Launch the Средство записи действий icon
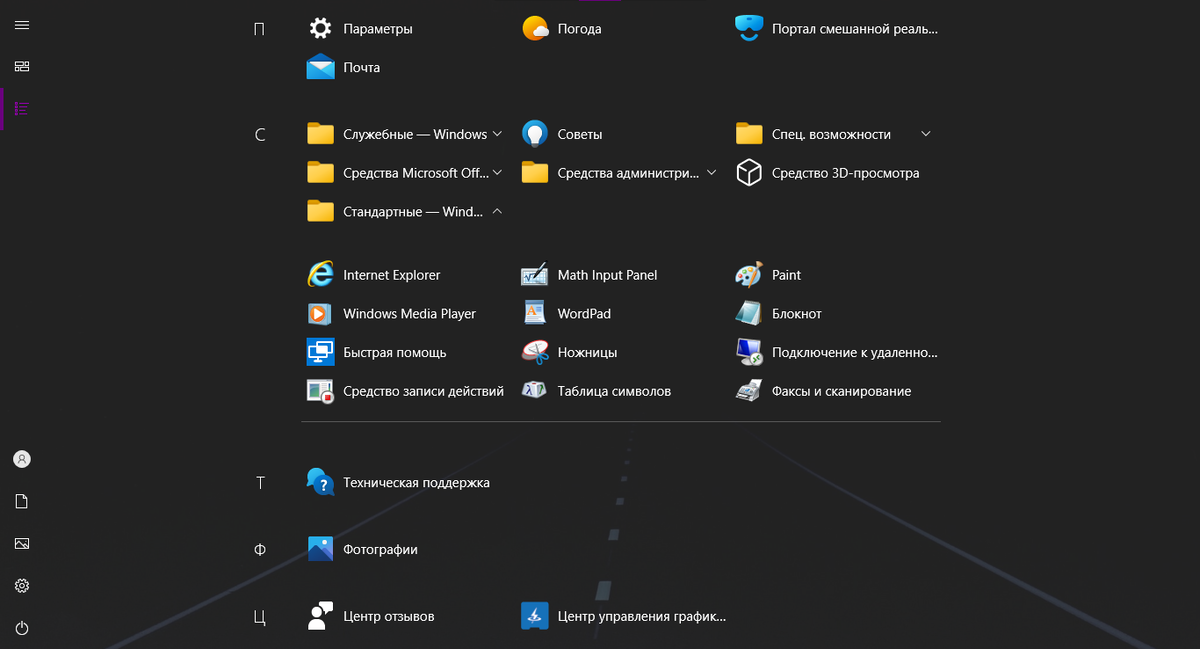The image size is (1200, 649). [x=320, y=391]
